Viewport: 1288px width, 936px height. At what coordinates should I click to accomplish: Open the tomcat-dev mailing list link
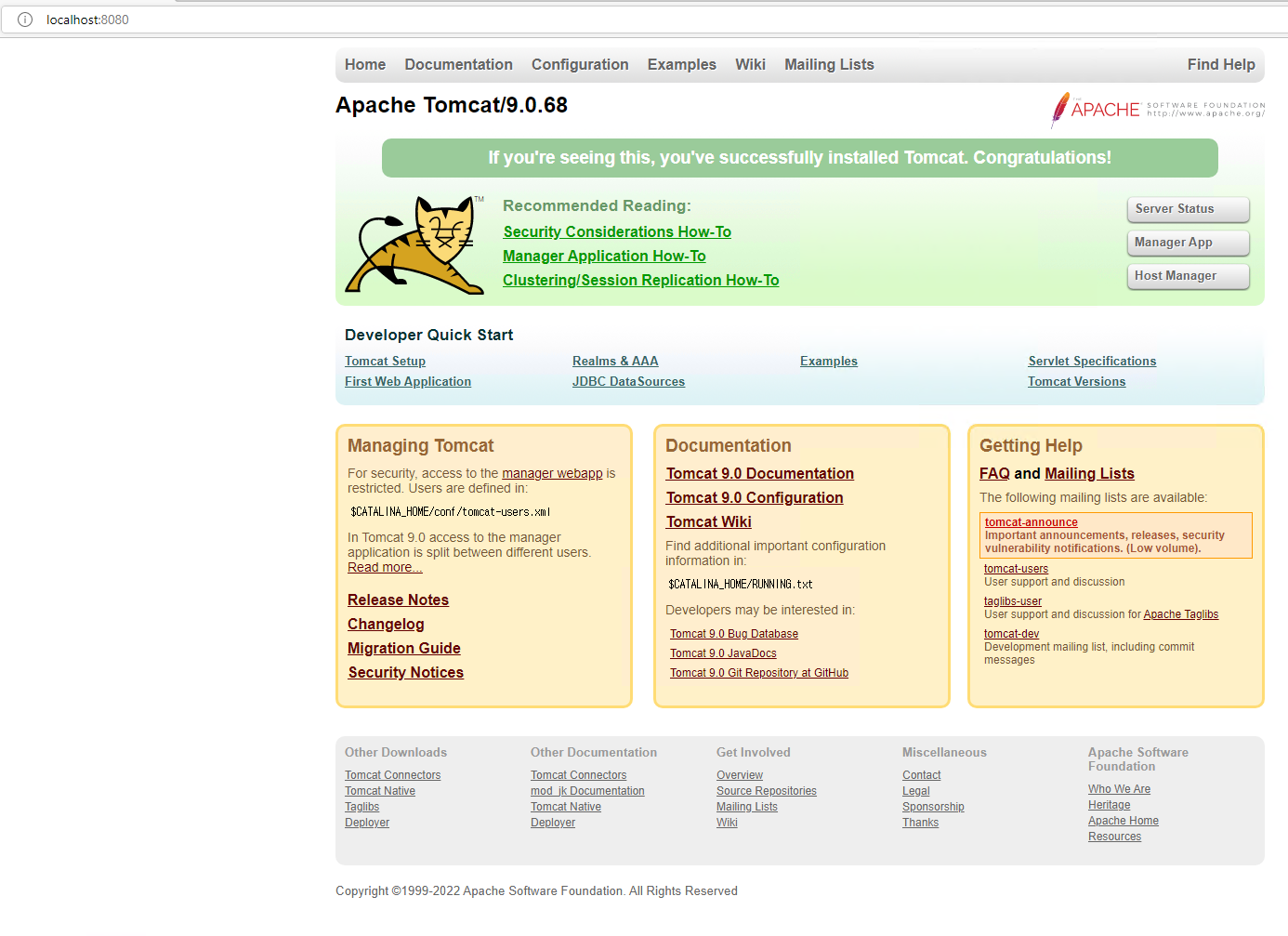[1011, 634]
